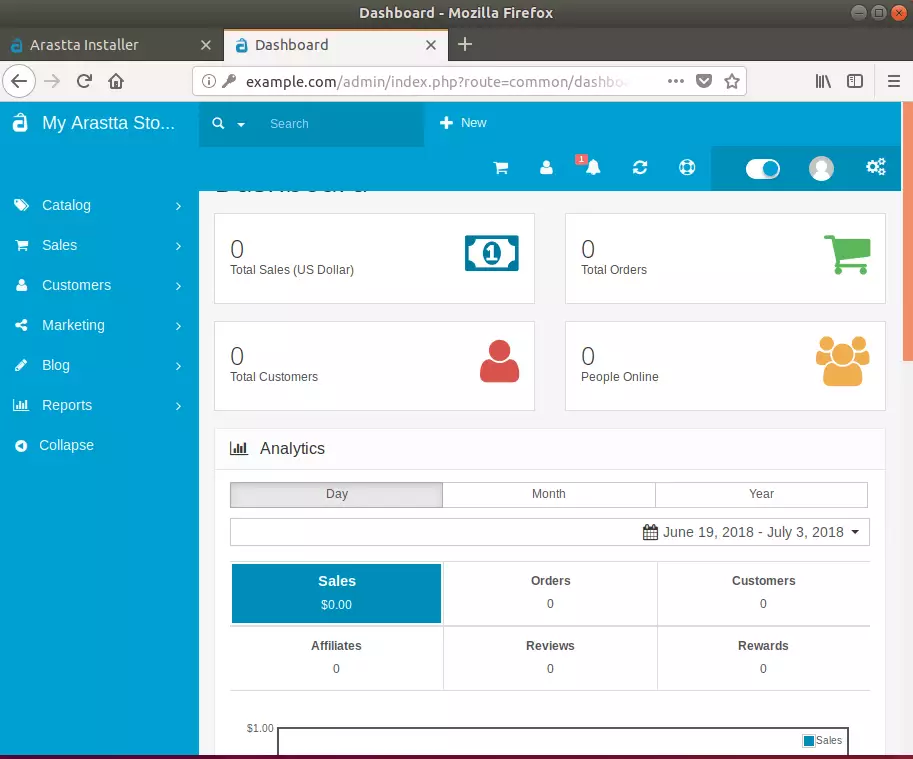Open Firefox home page button
Screen dimensions: 913x759
pyautogui.click(x=116, y=81)
